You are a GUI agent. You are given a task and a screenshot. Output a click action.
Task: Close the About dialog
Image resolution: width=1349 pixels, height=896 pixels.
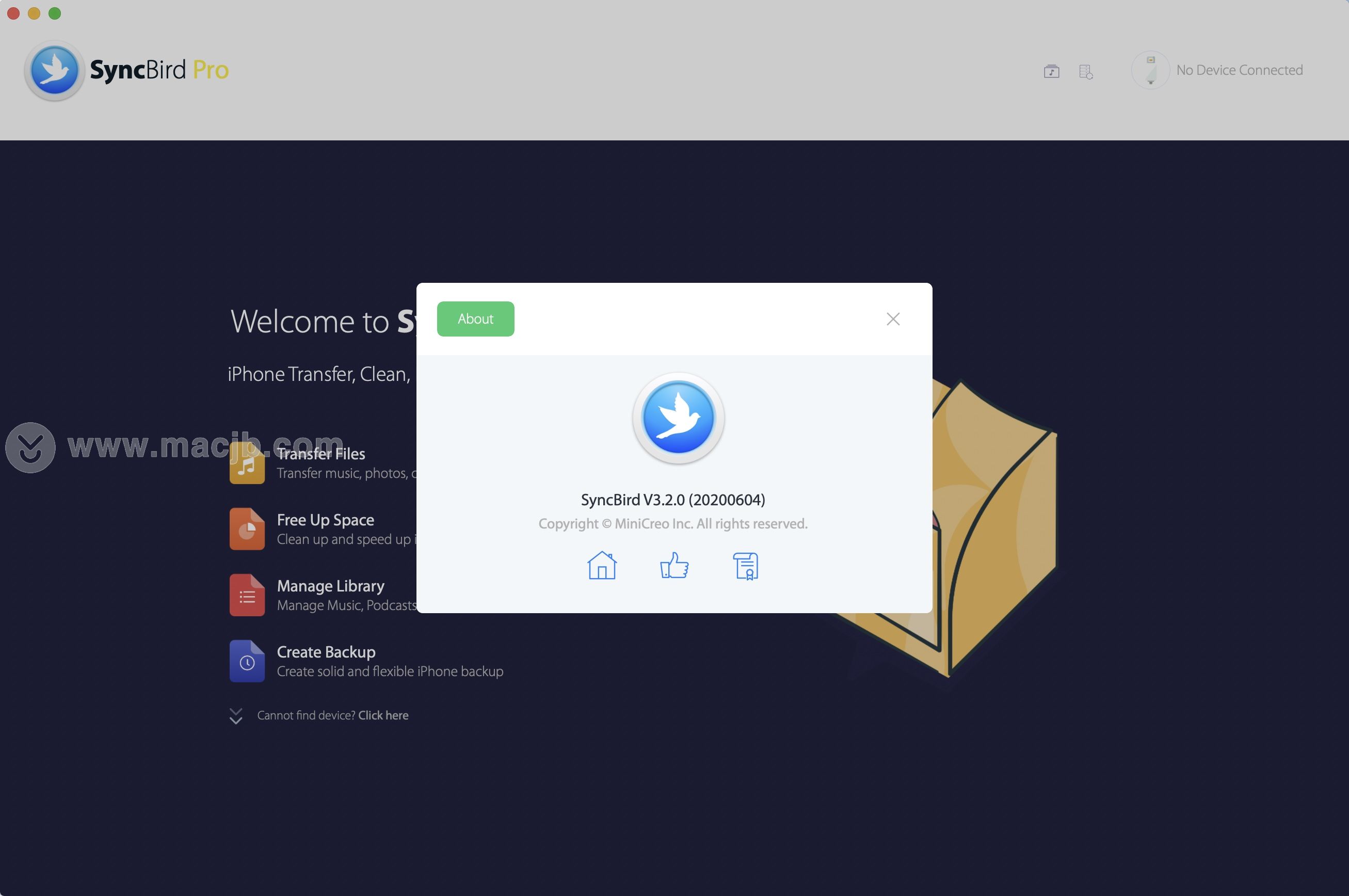[x=893, y=318]
